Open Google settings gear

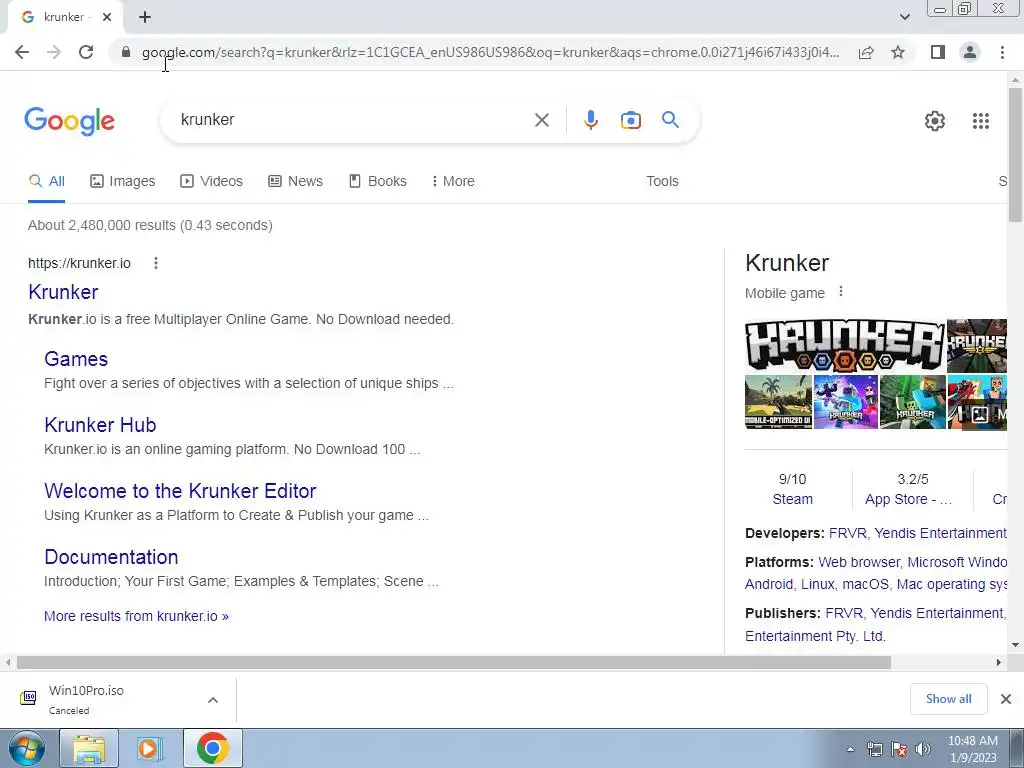point(935,121)
